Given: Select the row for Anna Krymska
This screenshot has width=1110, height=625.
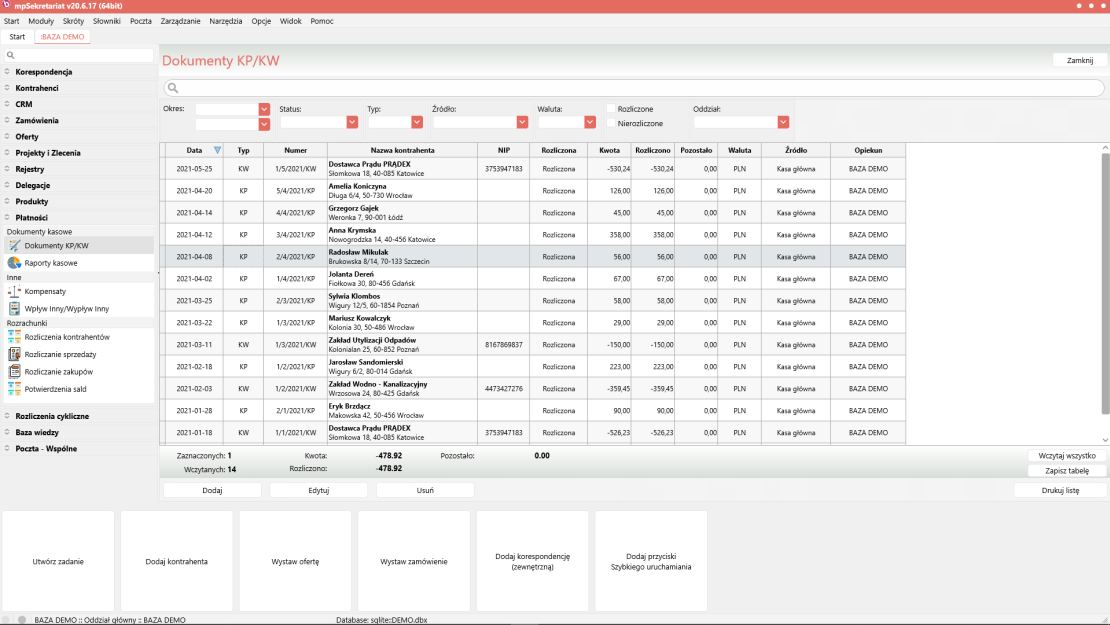Looking at the screenshot, I should (x=532, y=234).
